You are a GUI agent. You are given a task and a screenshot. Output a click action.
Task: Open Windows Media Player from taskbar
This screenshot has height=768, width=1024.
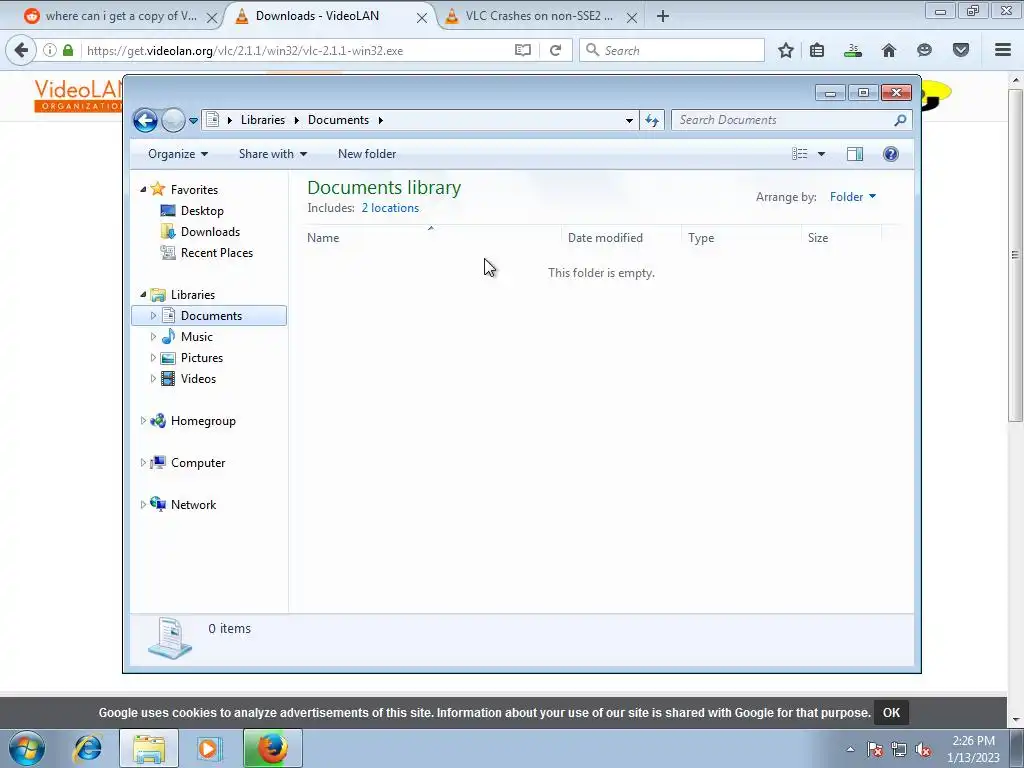pyautogui.click(x=208, y=748)
